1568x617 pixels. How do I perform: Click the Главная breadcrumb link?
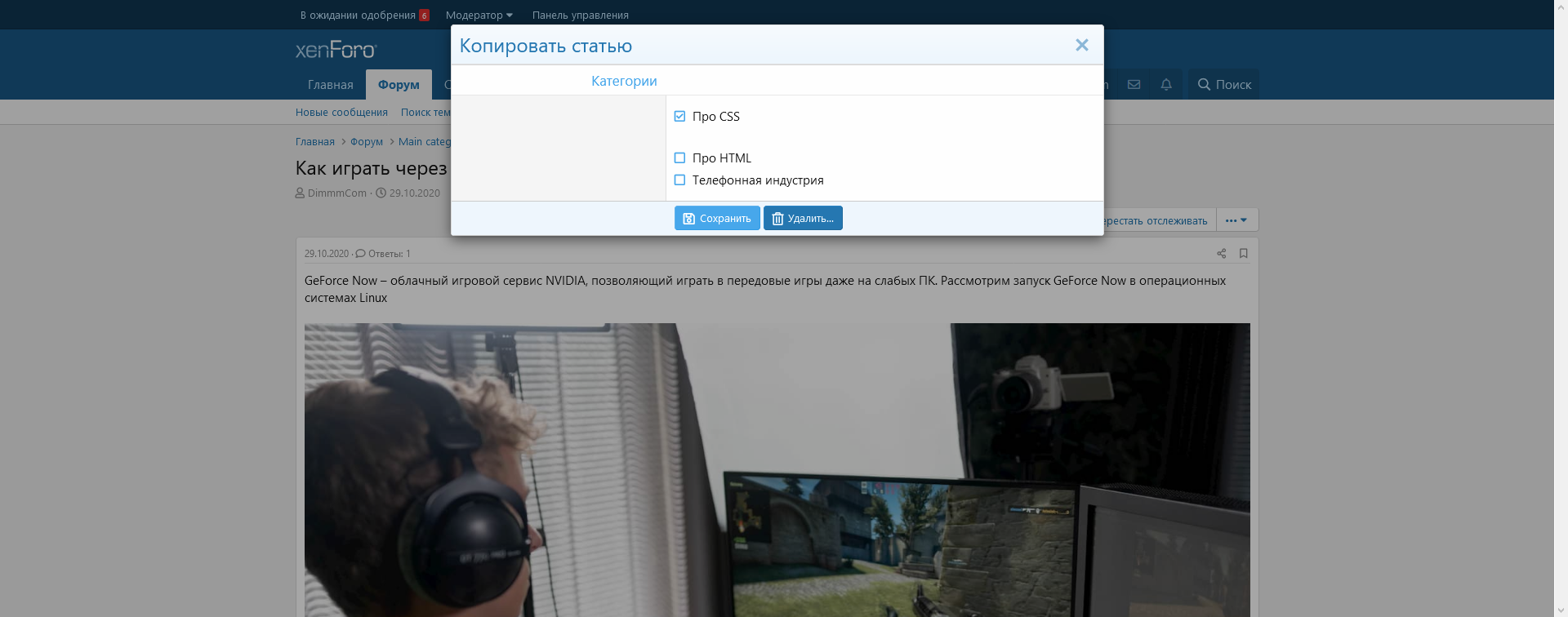315,142
